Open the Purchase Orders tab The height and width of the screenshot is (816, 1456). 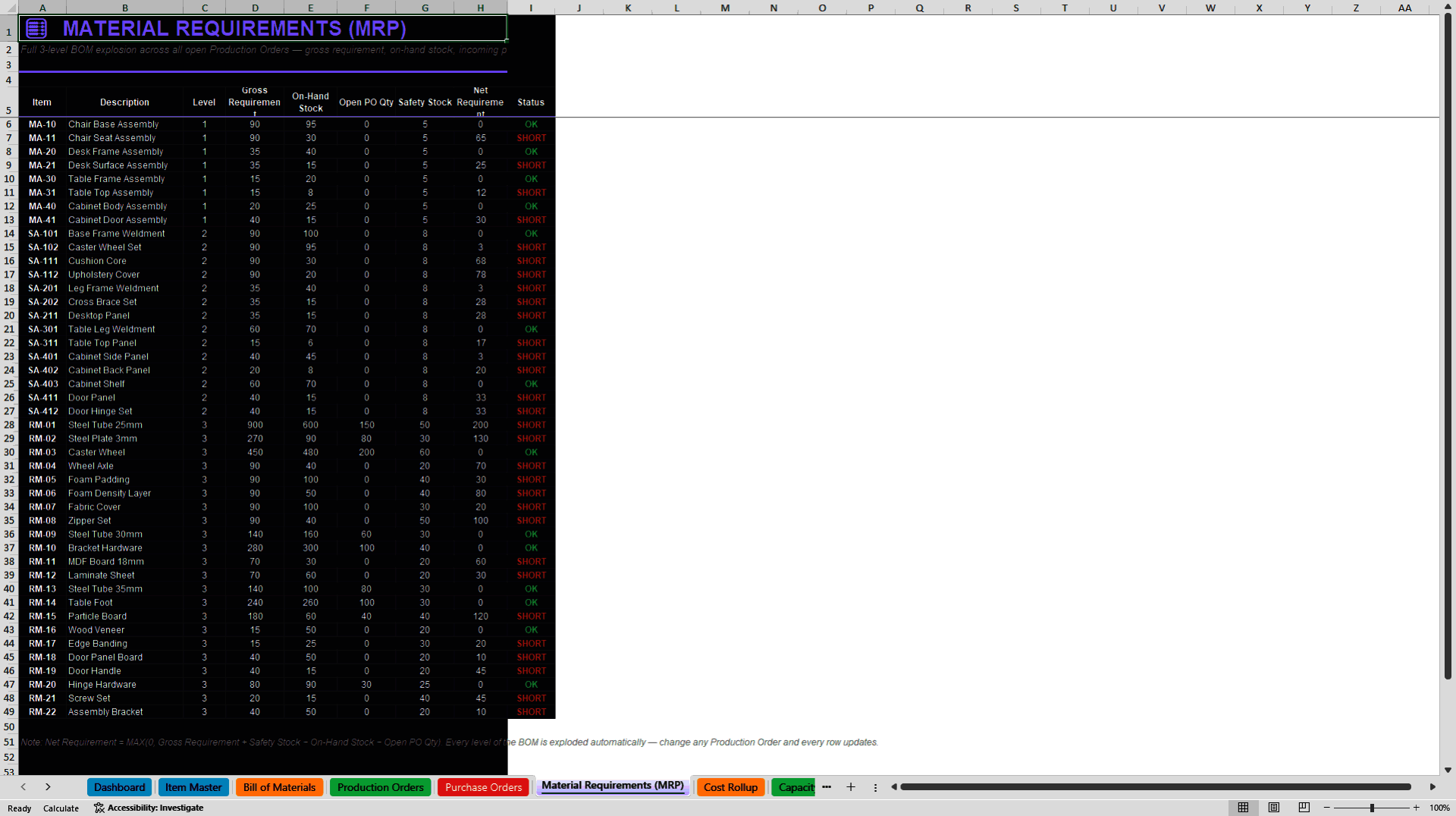(484, 787)
